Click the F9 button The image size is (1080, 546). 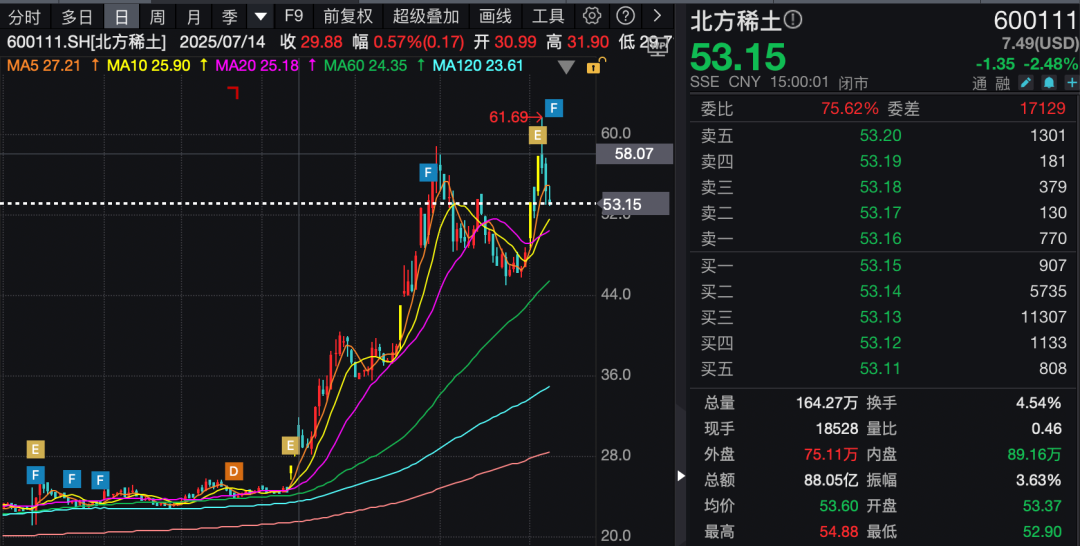293,17
